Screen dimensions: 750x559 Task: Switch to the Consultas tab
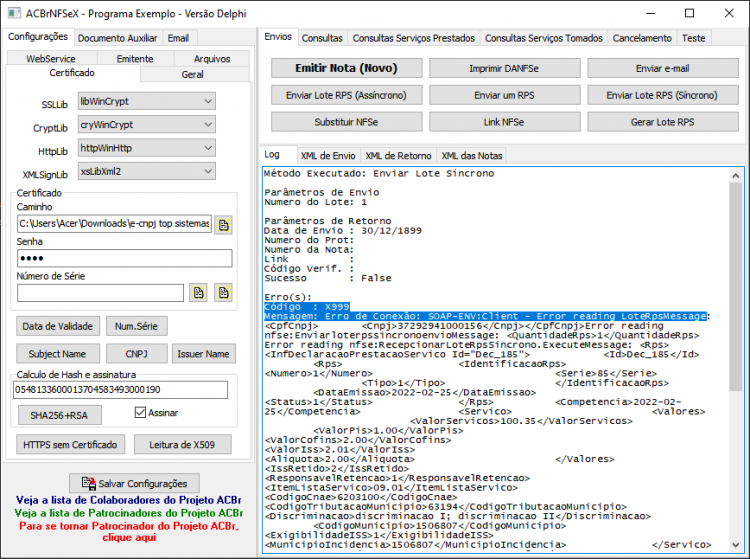pyautogui.click(x=322, y=38)
